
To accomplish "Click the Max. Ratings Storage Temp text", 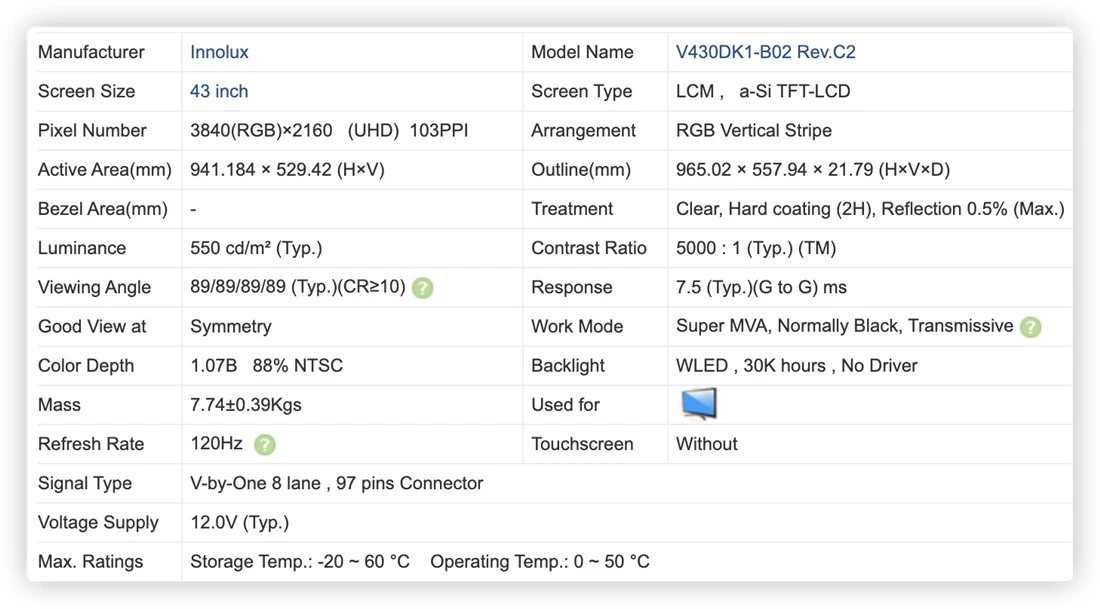I will [300, 562].
